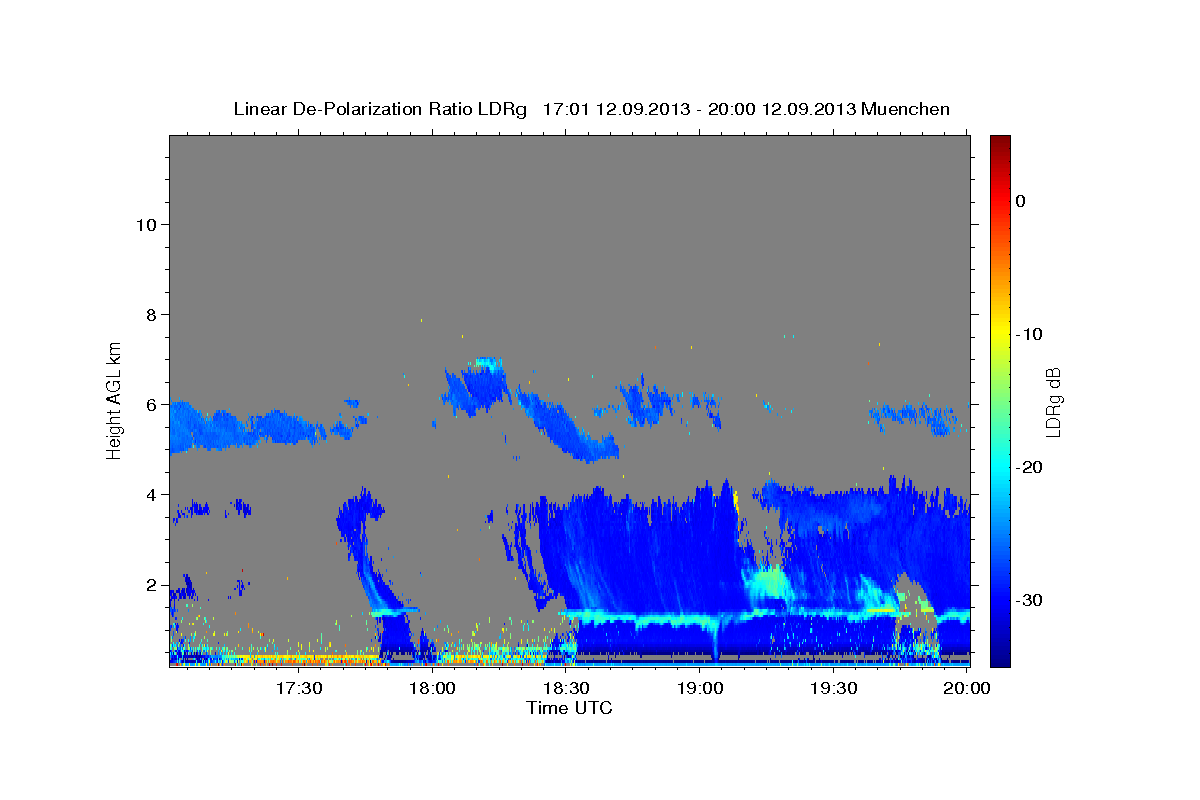The height and width of the screenshot is (800, 1200).
Task: Click the colorbar label '0'
Action: (x=1020, y=201)
